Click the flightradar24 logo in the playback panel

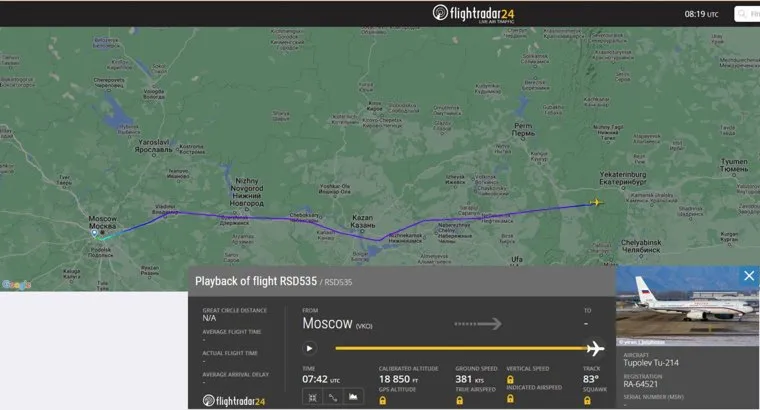coord(234,401)
